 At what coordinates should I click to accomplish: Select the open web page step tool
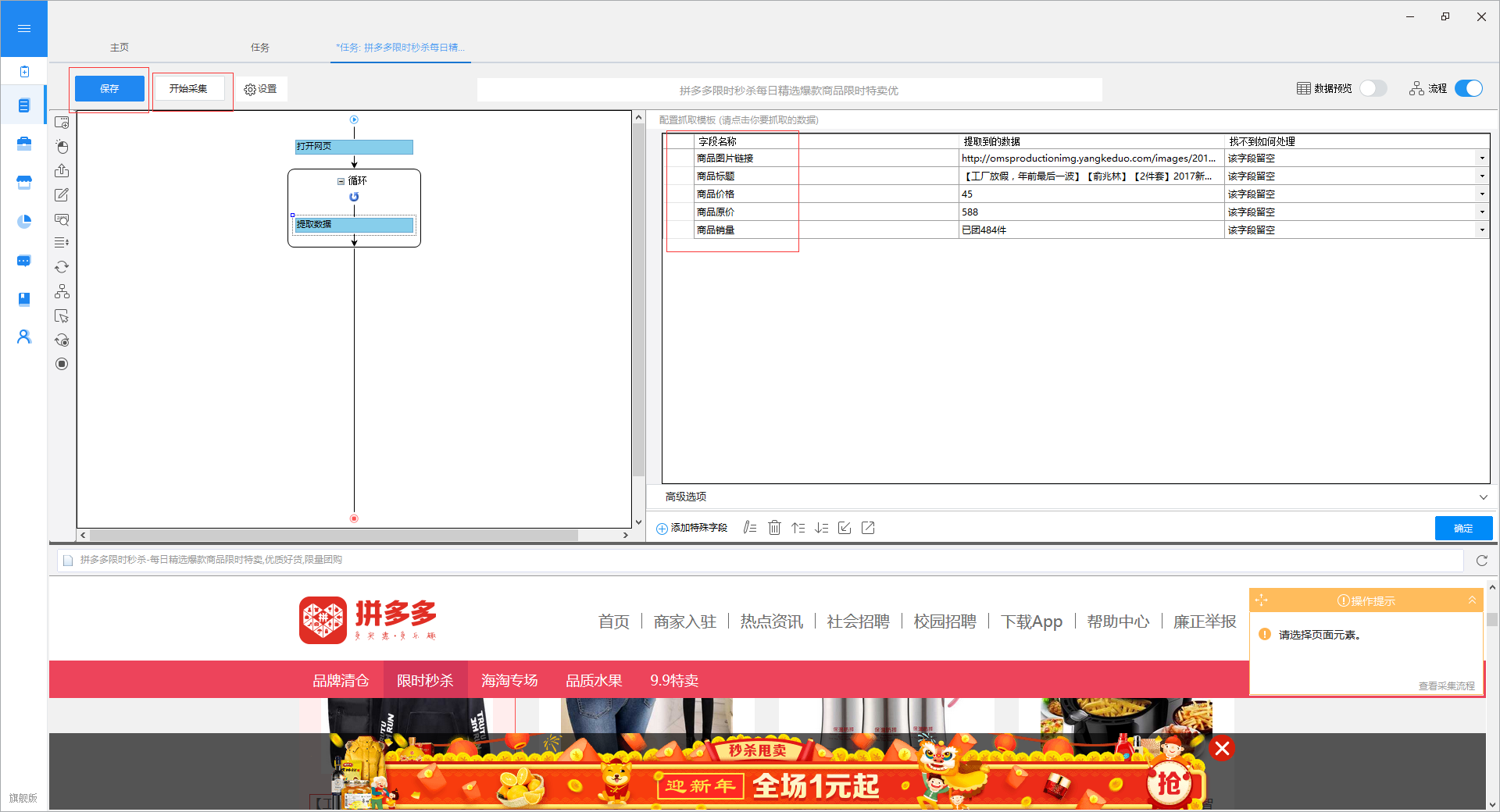62,123
